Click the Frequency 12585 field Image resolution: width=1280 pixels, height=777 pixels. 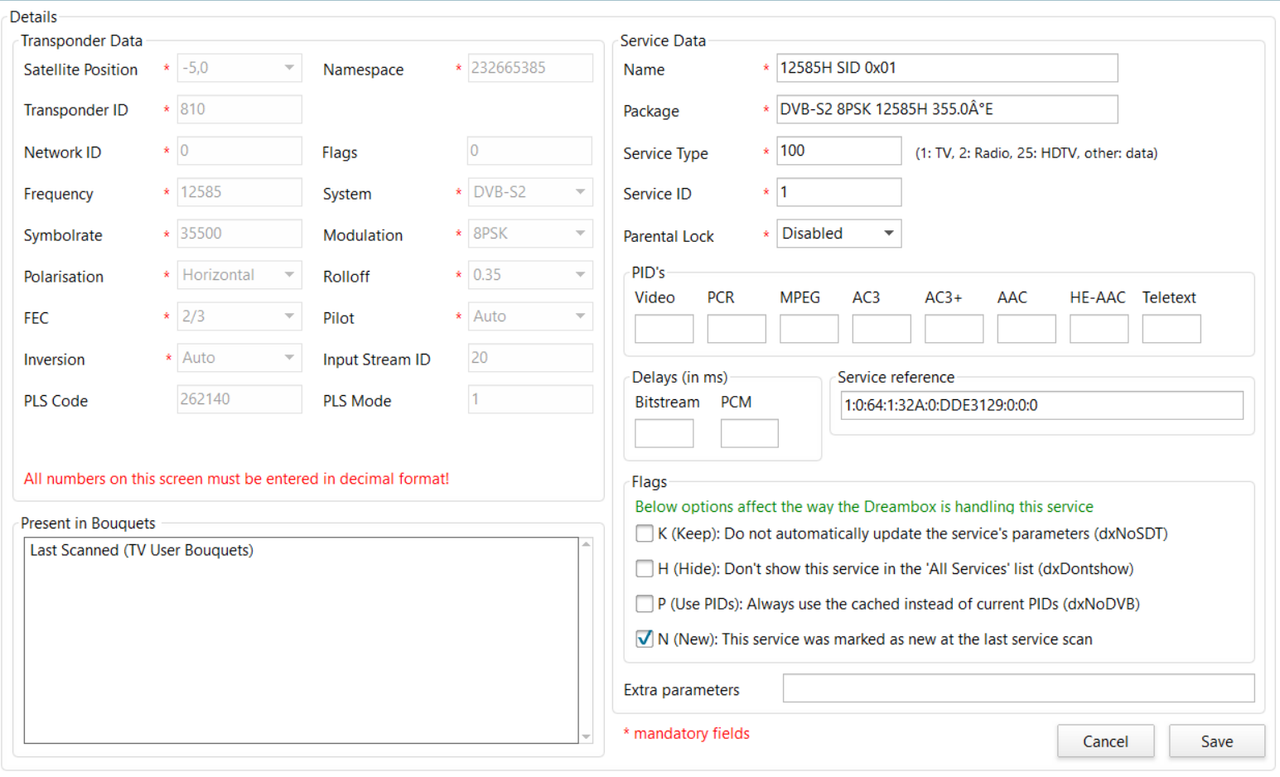pyautogui.click(x=239, y=192)
